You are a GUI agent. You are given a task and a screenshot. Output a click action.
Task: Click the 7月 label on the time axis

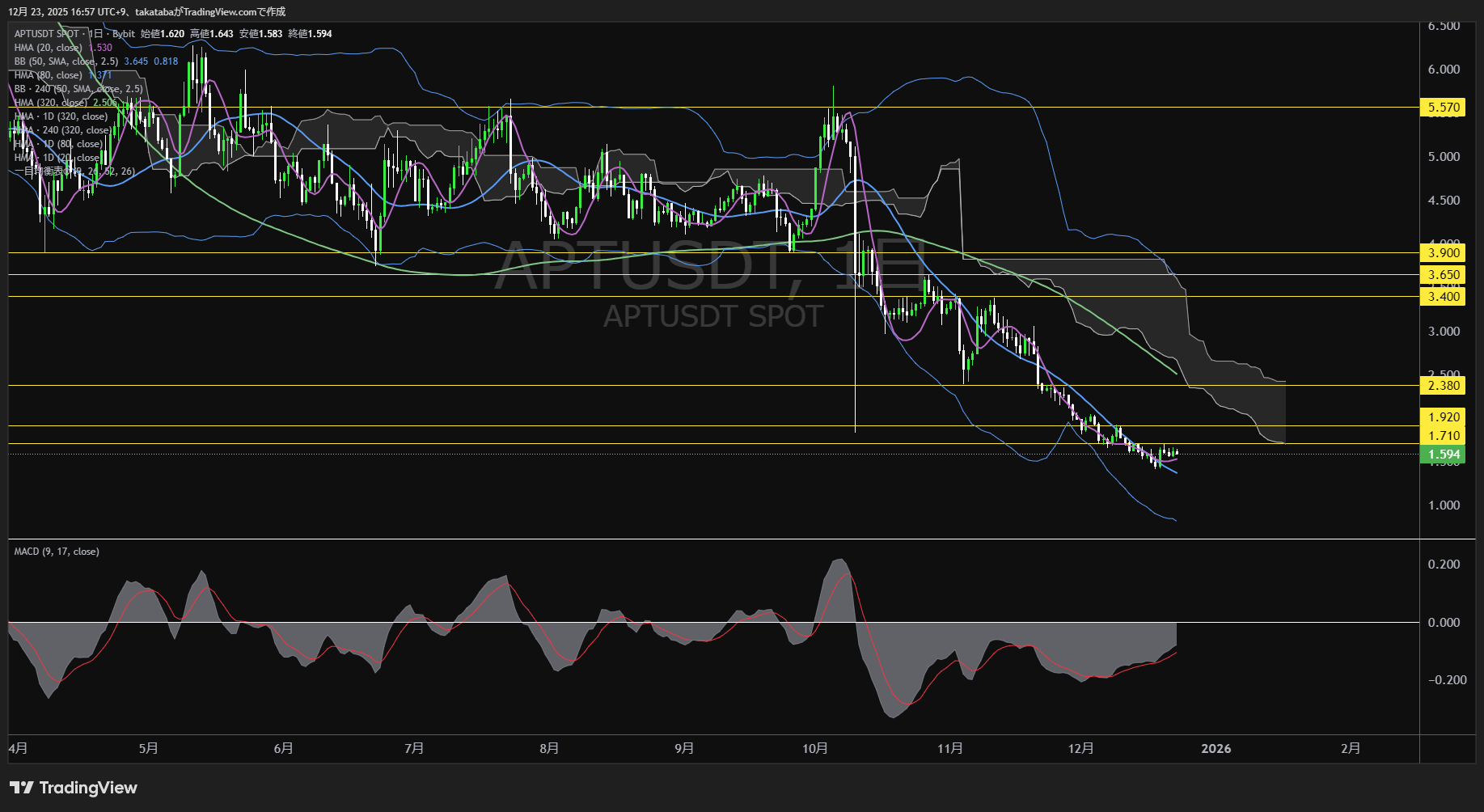tap(413, 749)
